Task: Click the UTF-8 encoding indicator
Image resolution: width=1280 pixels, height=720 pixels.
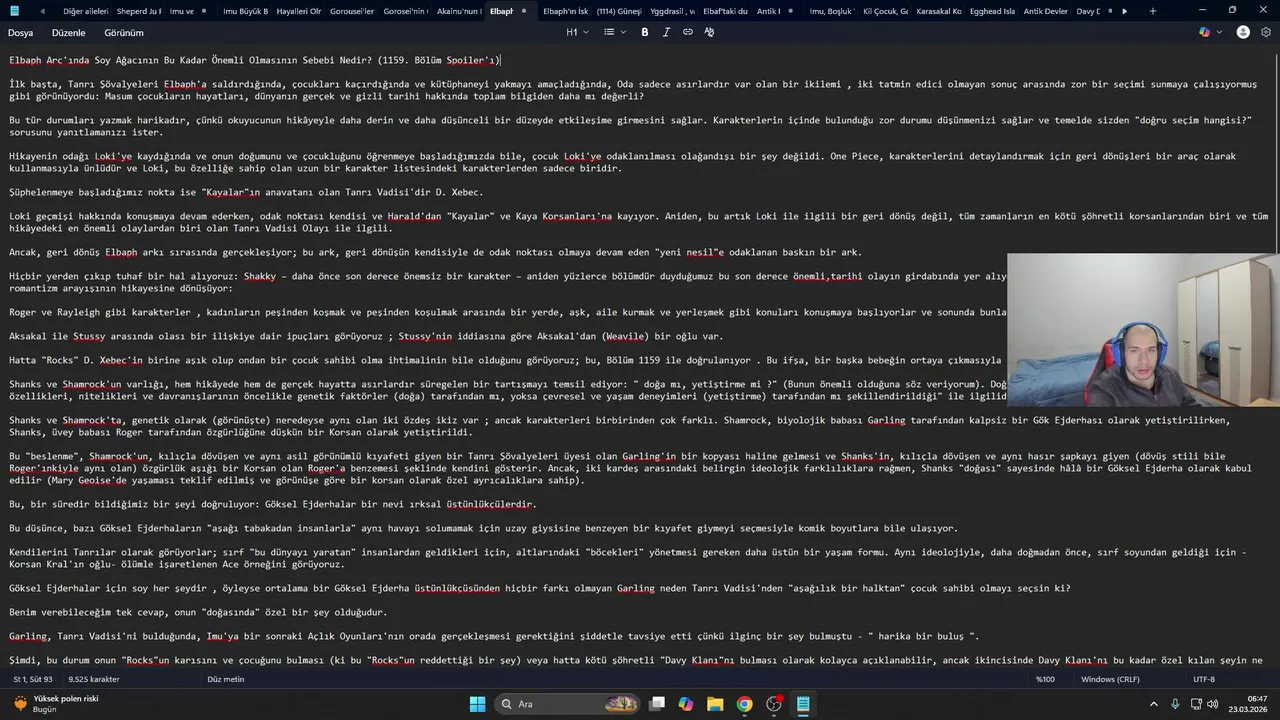Action: point(1203,679)
